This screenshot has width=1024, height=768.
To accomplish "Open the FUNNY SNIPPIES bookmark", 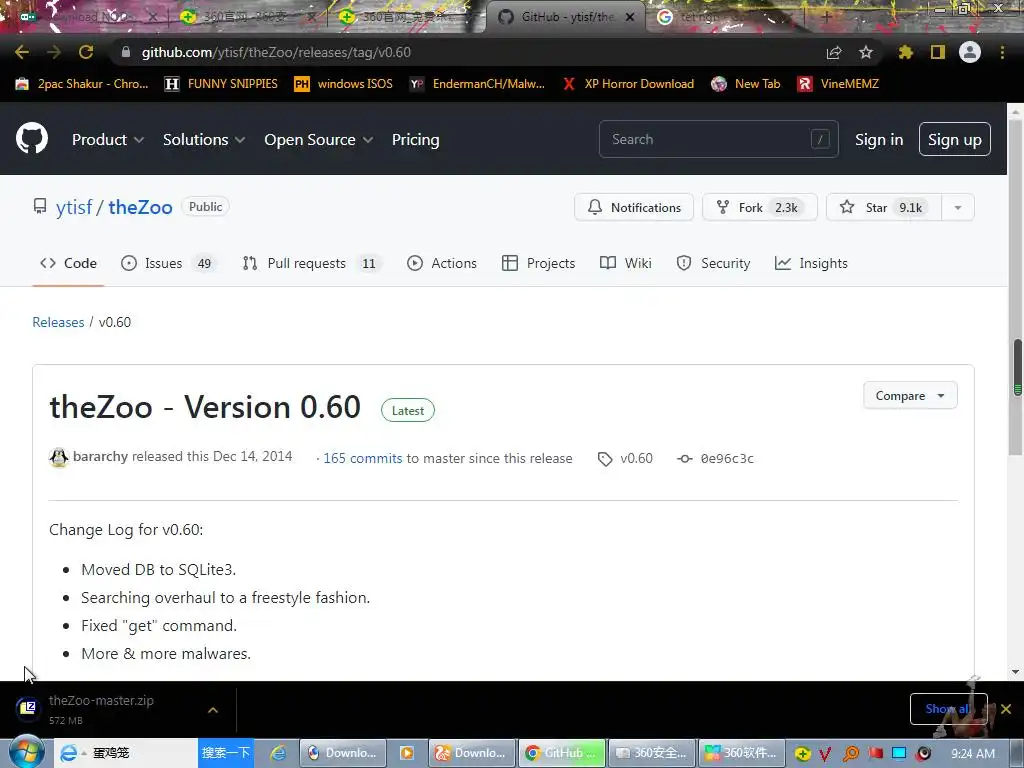I will coord(221,84).
